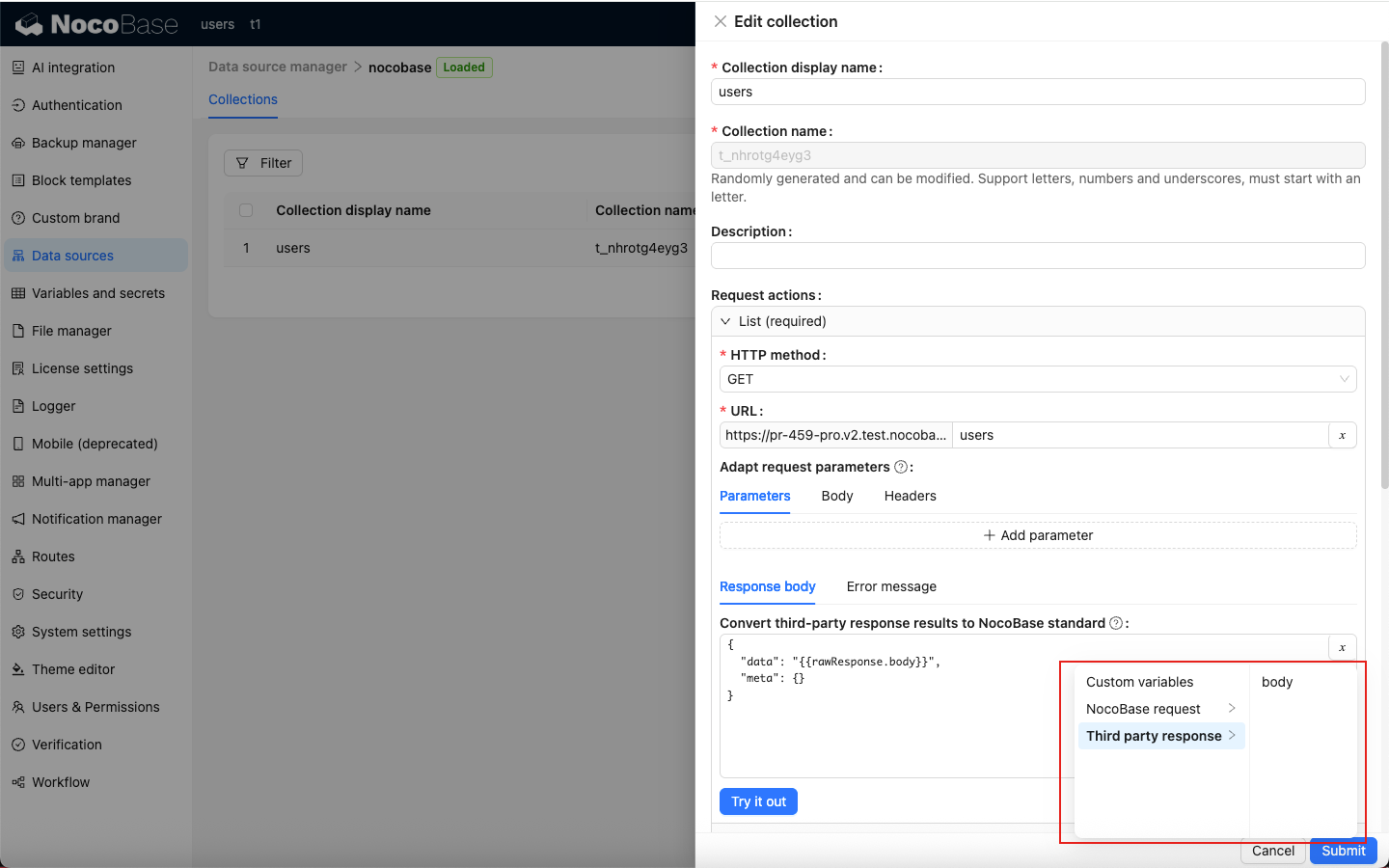Open the Theme editor in the sidebar
1389x868 pixels.
(72, 669)
